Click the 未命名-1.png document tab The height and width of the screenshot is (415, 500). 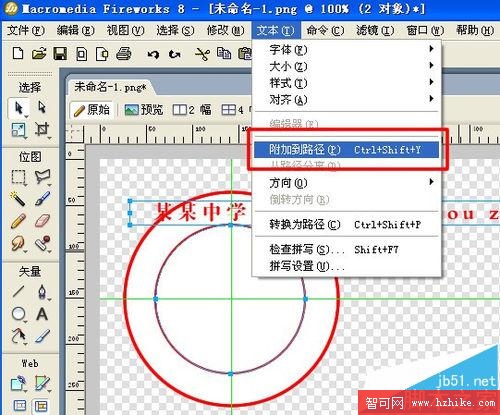110,87
